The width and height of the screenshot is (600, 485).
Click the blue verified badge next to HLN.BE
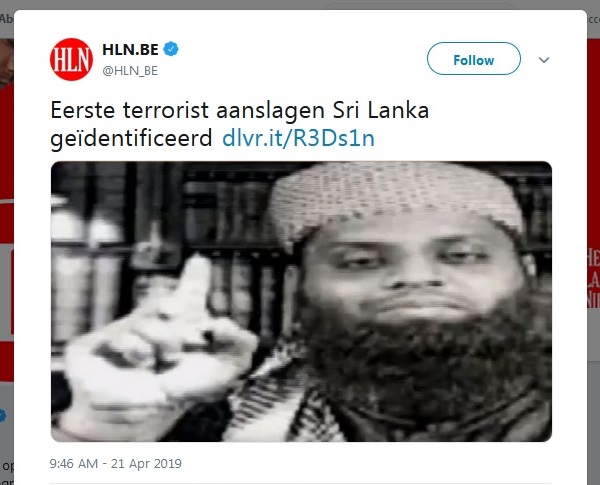pyautogui.click(x=171, y=49)
